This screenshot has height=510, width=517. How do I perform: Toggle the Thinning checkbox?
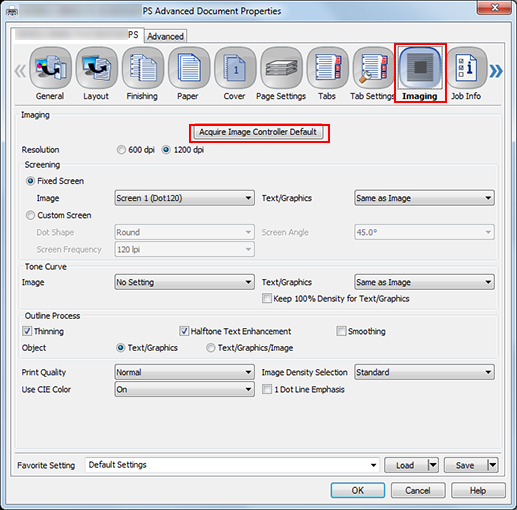click(x=27, y=331)
